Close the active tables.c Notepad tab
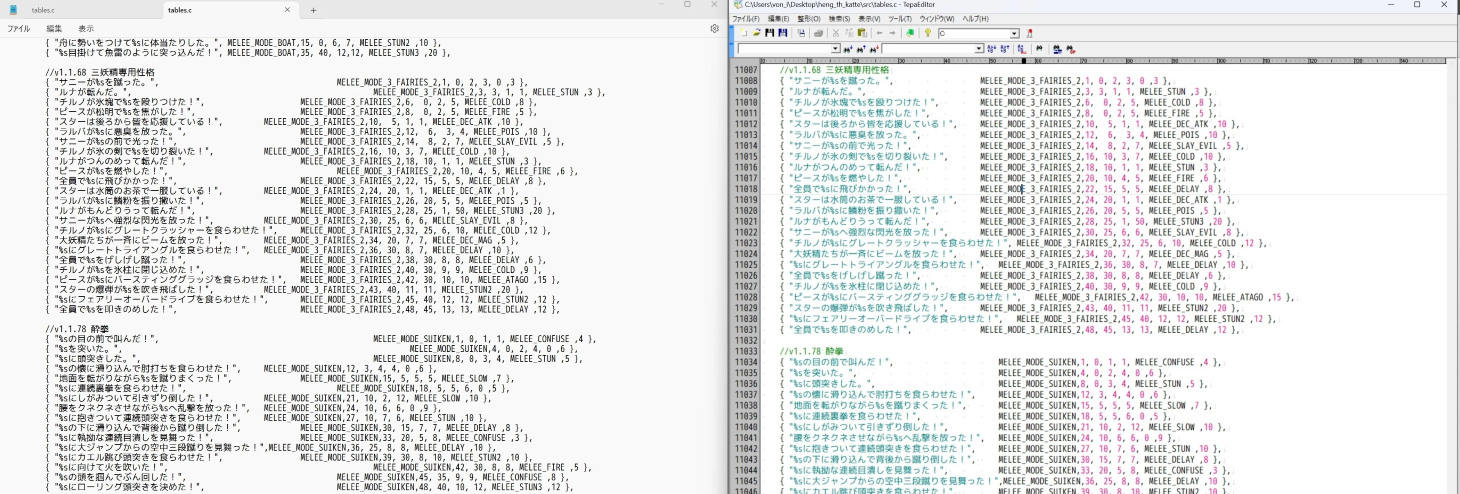Viewport: 1460px width, 494px height. 287,9
